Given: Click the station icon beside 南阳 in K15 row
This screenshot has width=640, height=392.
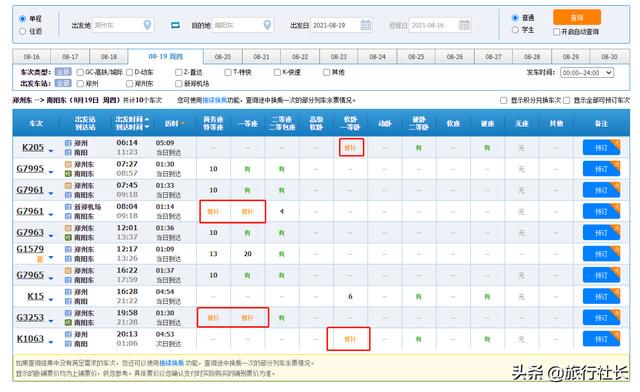Looking at the screenshot, I should pyautogui.click(x=68, y=301).
